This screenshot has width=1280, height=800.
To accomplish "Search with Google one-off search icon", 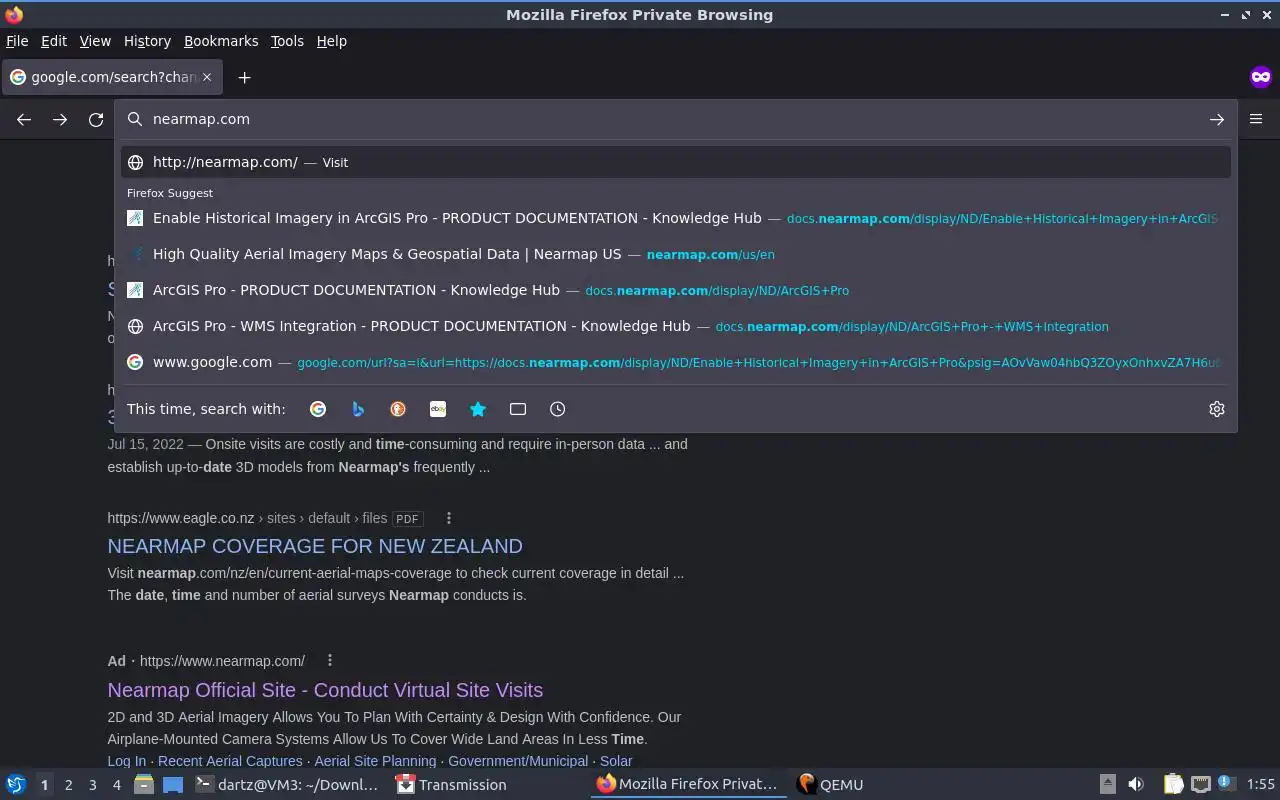I will [318, 409].
